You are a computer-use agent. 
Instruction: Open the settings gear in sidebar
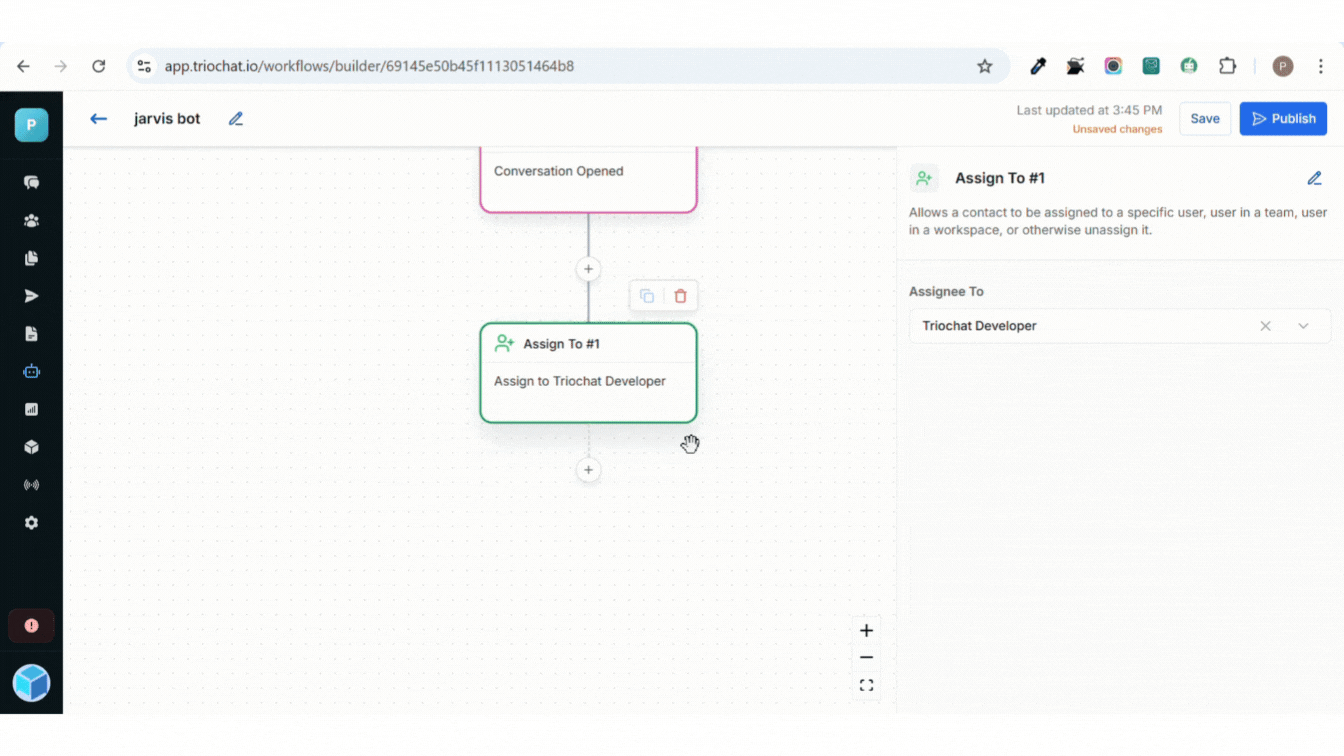point(31,523)
